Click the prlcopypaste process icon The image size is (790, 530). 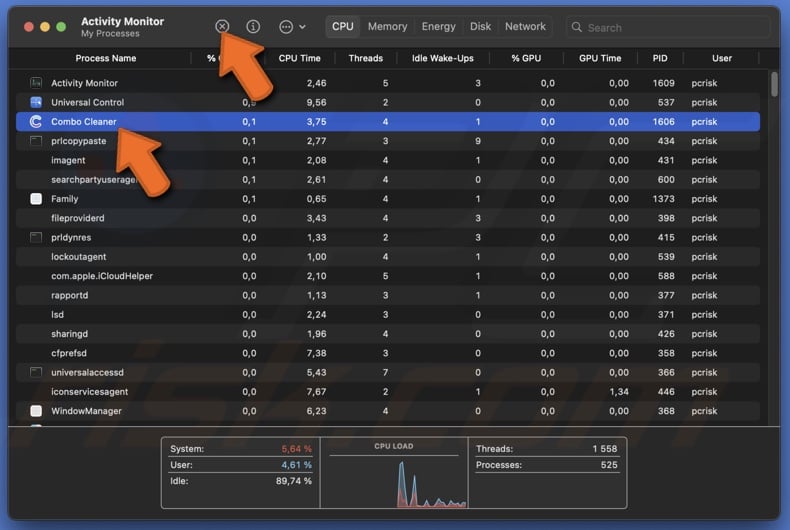tap(36, 141)
